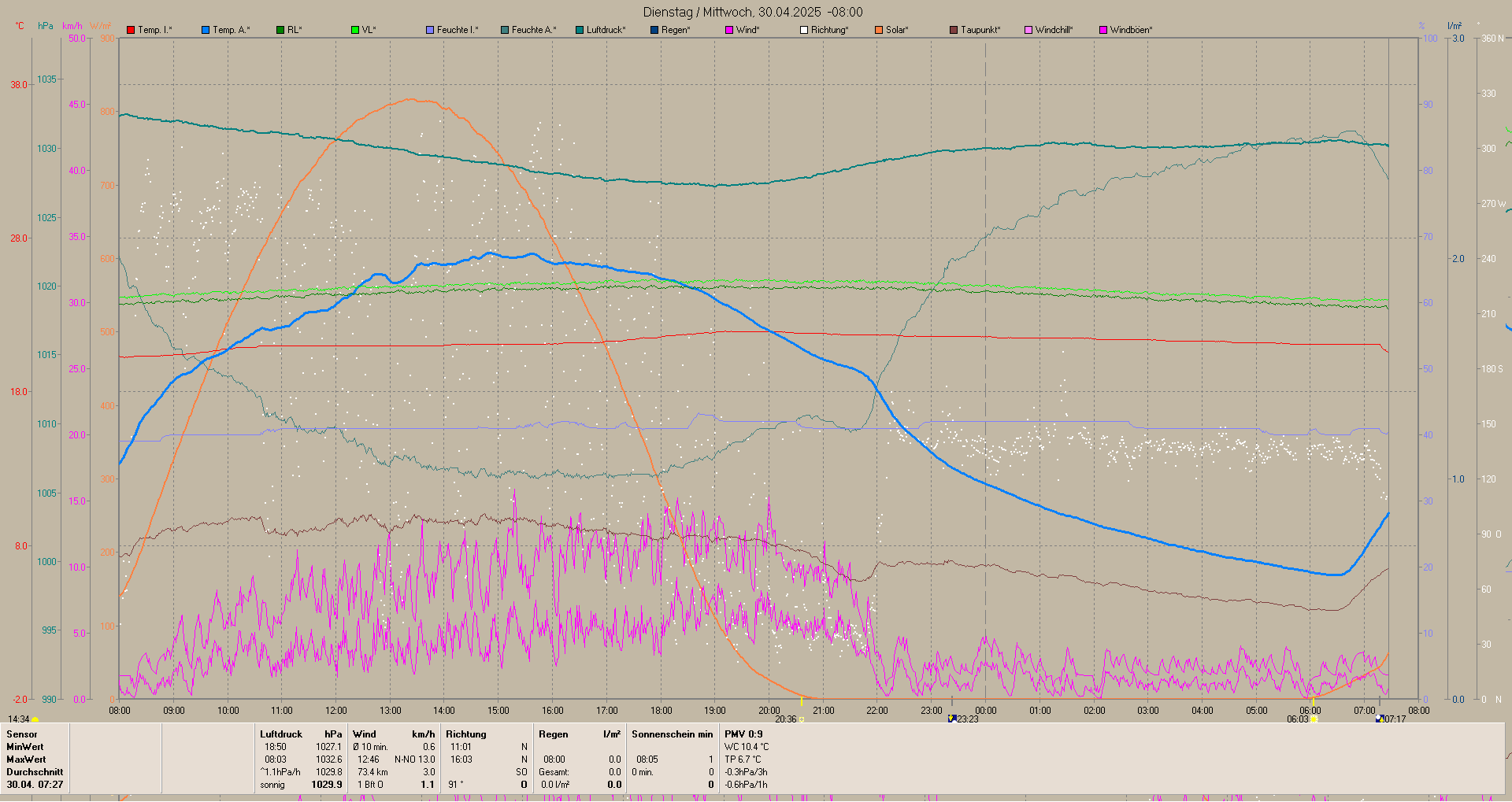1512x802 pixels.
Task: Click the pink Windchill* legend swatch
Action: (x=1028, y=30)
